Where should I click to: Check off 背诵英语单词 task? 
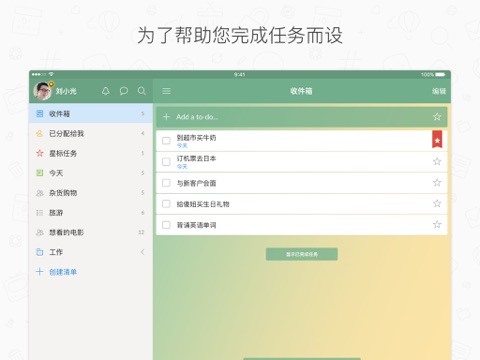166,225
